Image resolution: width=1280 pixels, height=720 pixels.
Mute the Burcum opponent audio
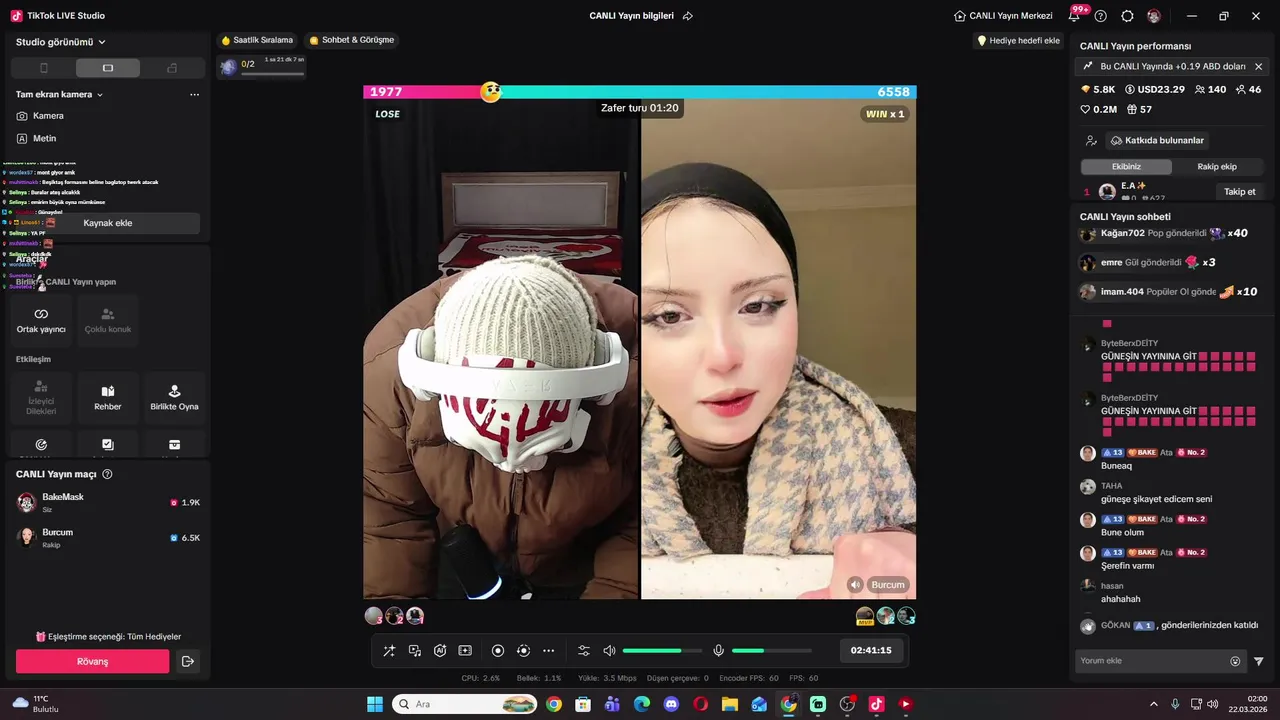tap(855, 585)
